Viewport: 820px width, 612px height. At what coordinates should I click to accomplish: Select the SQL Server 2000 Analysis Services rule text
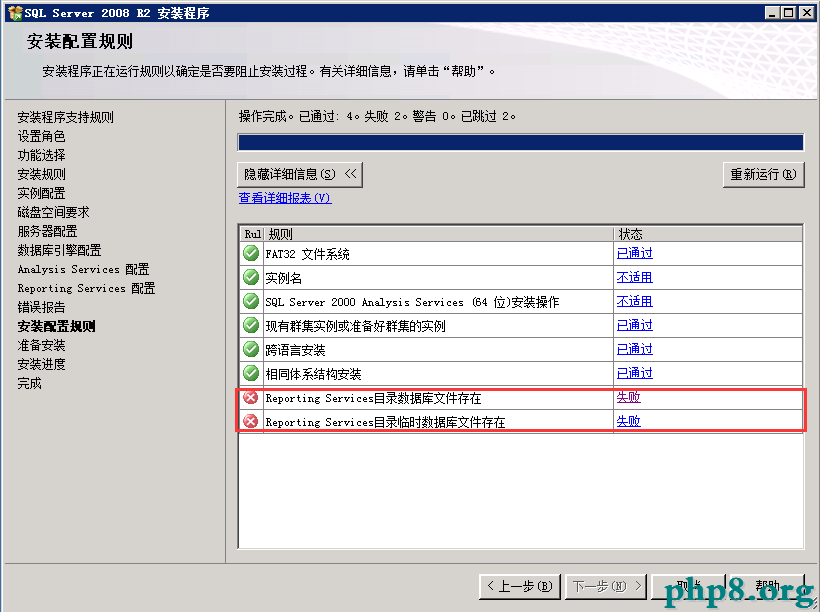(412, 302)
